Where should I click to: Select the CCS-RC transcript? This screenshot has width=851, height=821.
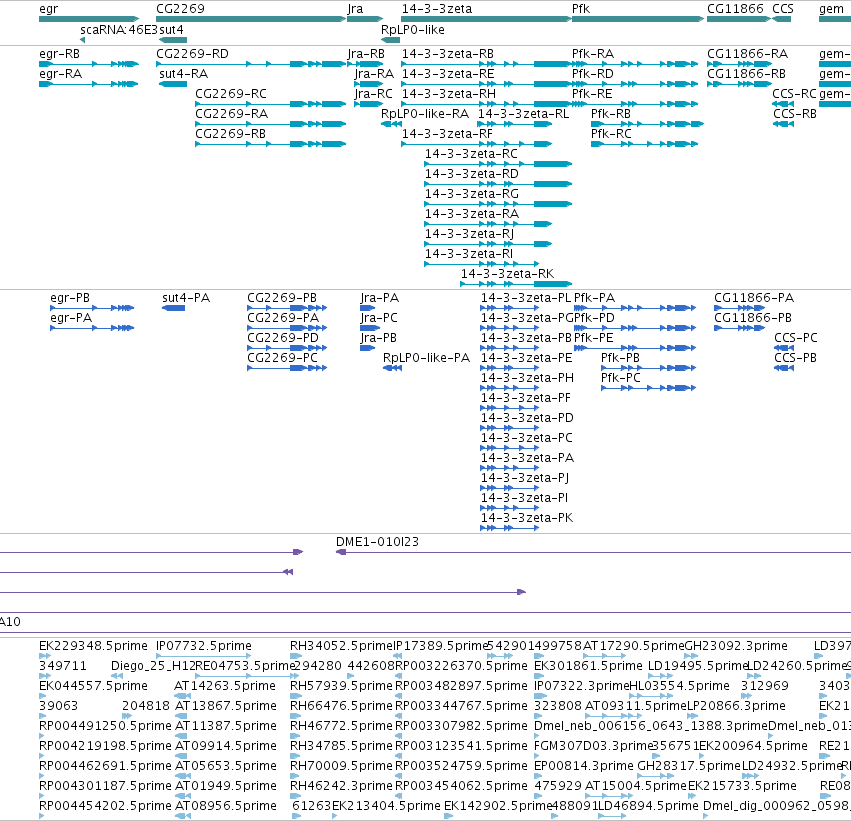click(x=784, y=104)
